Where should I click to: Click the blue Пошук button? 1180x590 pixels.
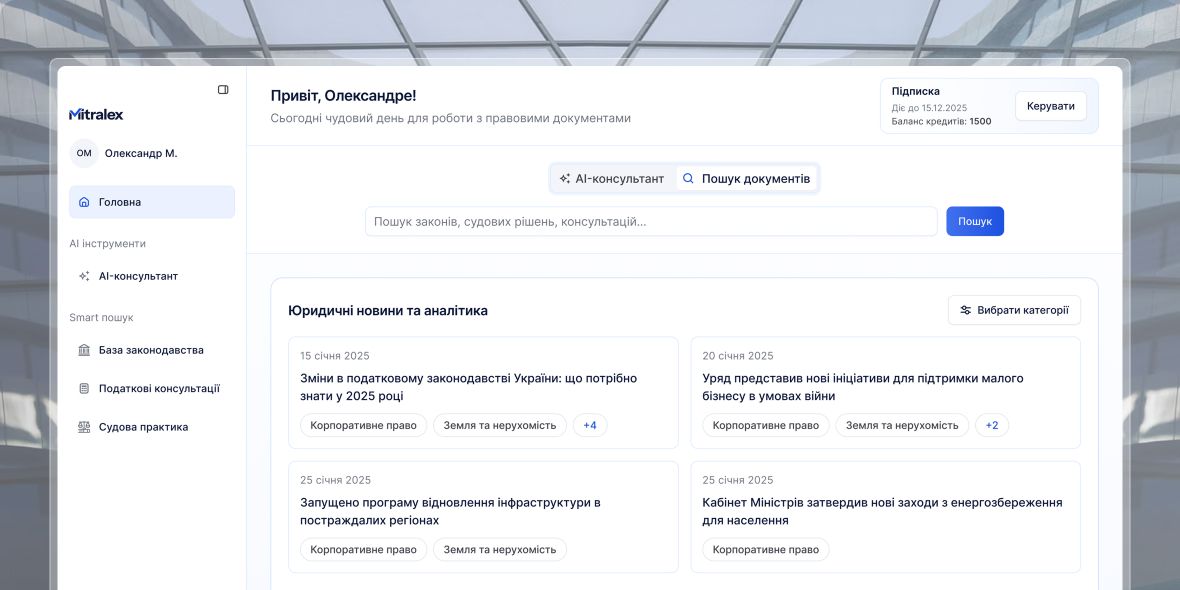(x=975, y=220)
